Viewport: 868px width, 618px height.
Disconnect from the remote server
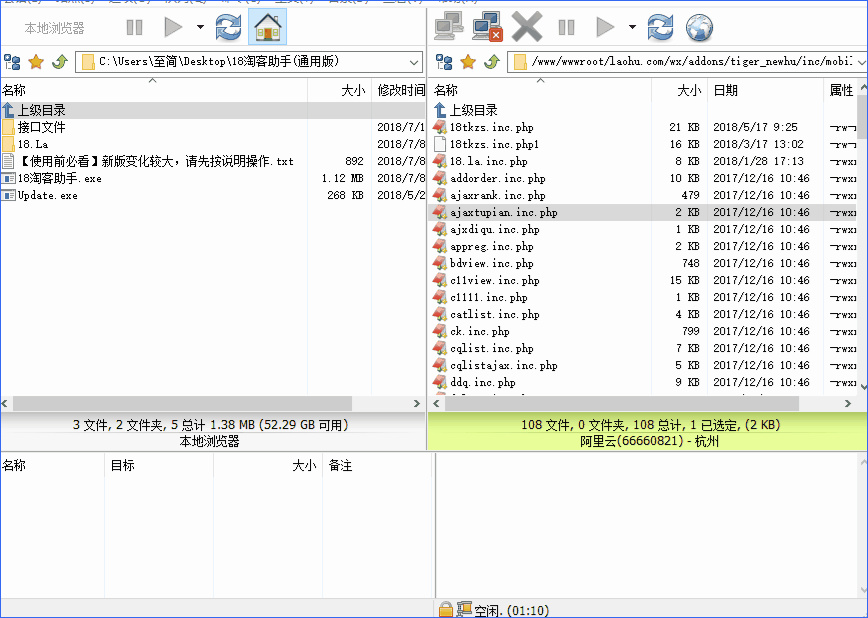(487, 27)
